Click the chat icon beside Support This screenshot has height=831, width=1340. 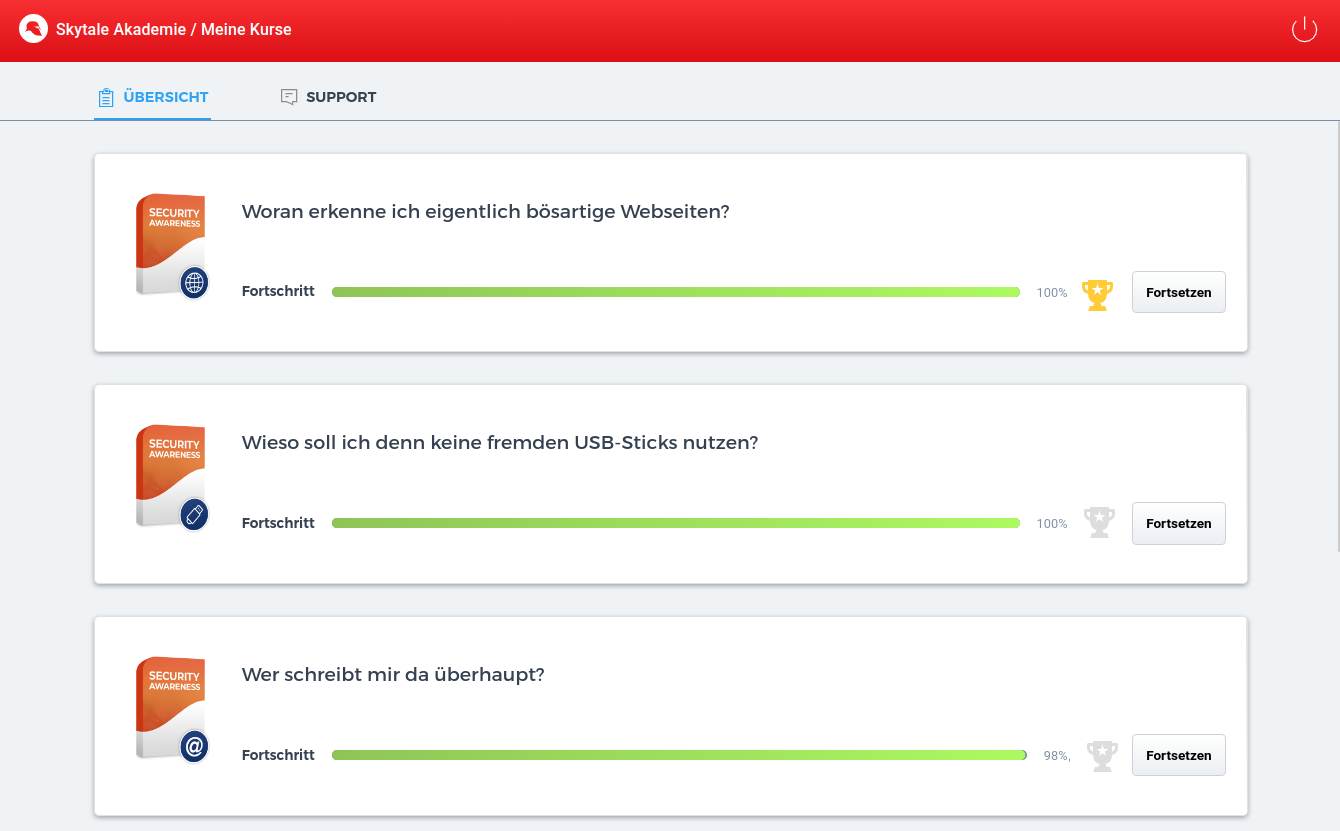click(x=289, y=97)
